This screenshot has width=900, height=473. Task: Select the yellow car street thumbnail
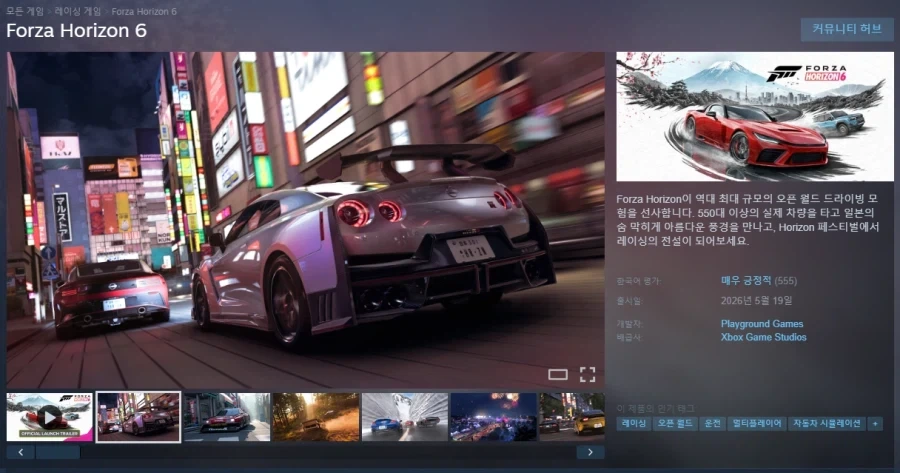tap(572, 417)
